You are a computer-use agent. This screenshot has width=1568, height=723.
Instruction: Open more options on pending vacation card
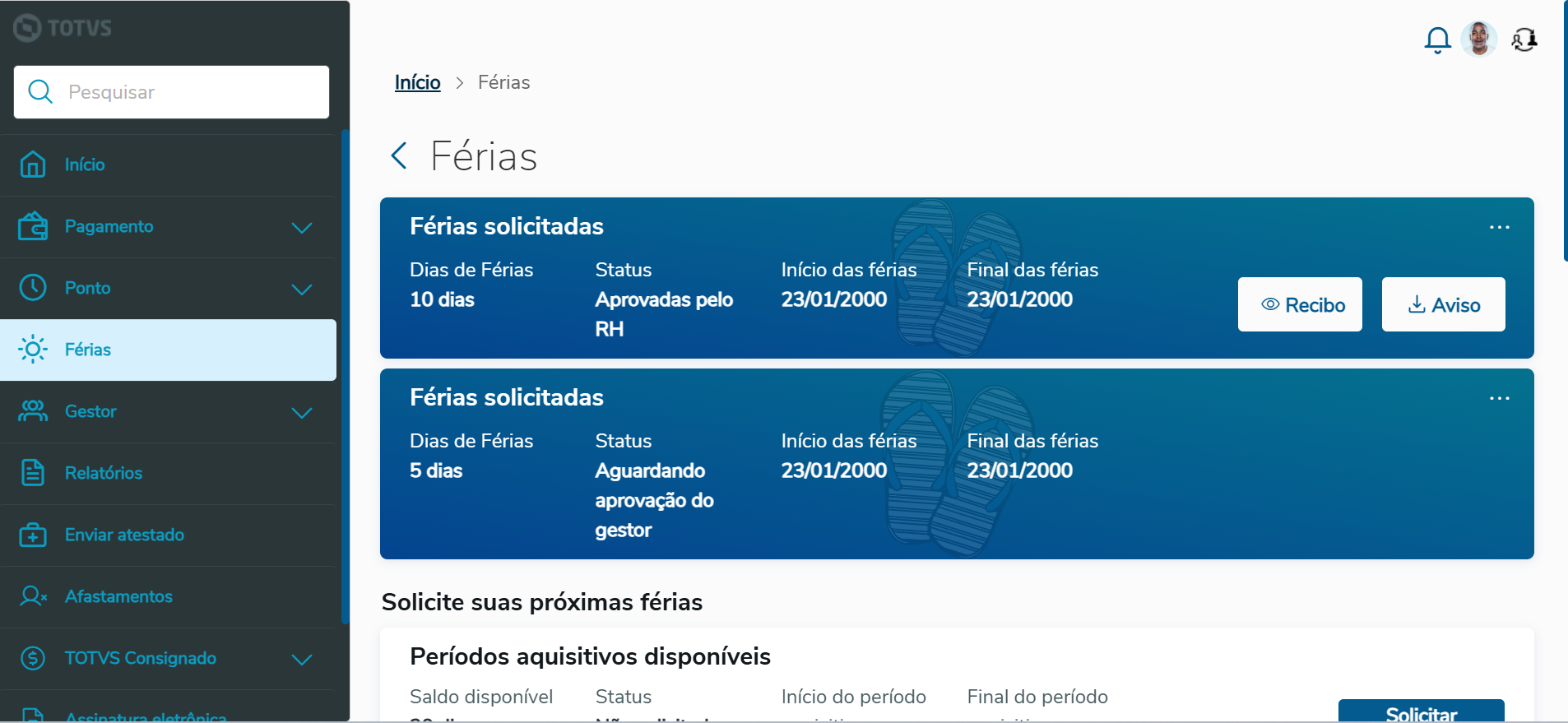tap(1499, 398)
